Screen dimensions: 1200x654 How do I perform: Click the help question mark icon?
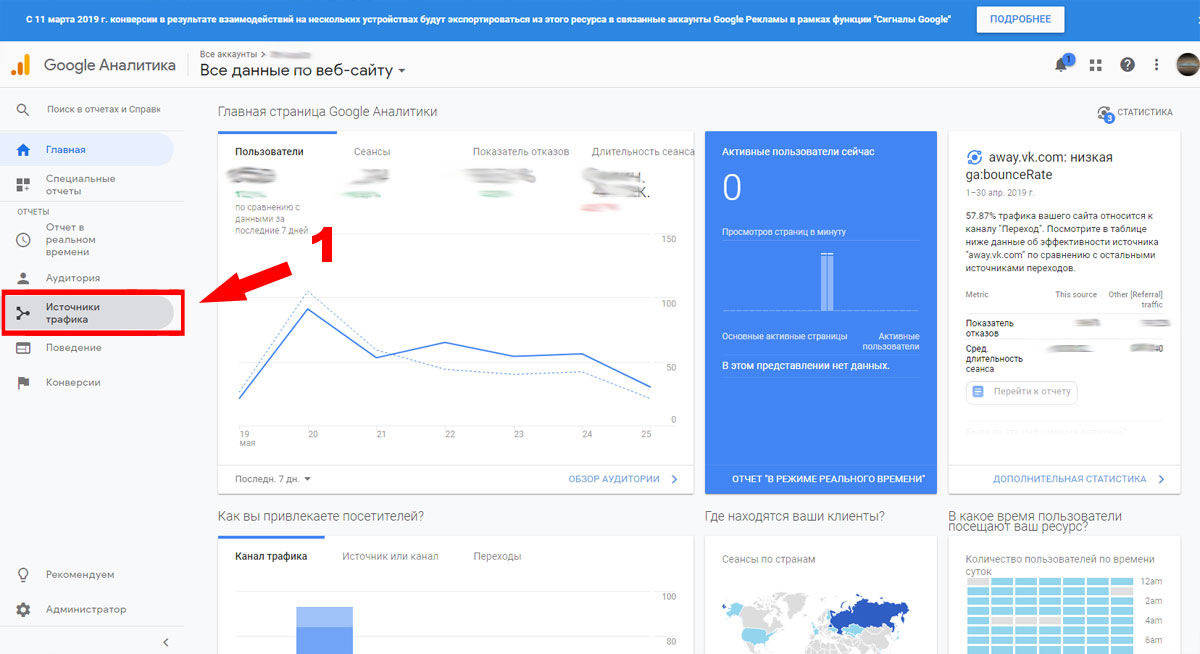pos(1127,65)
